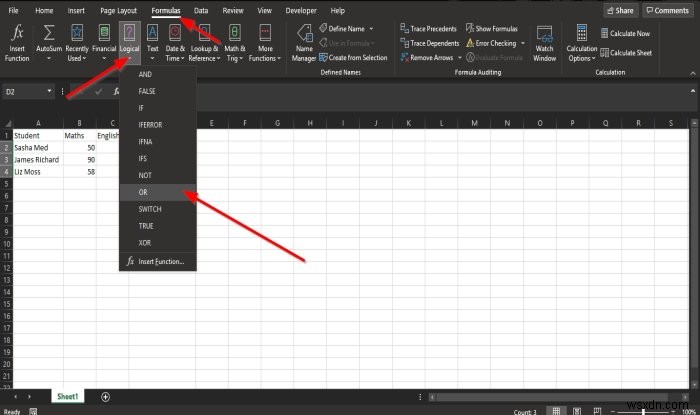Toggle Show Formulas
The height and width of the screenshot is (415, 700).
pos(492,29)
